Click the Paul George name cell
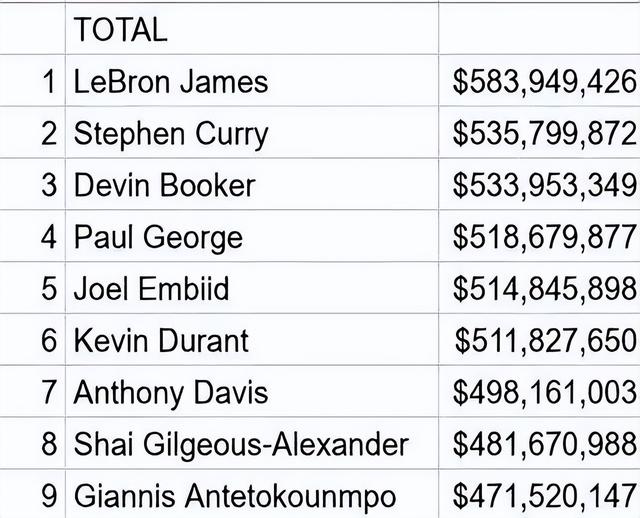The height and width of the screenshot is (518, 640). click(x=252, y=236)
